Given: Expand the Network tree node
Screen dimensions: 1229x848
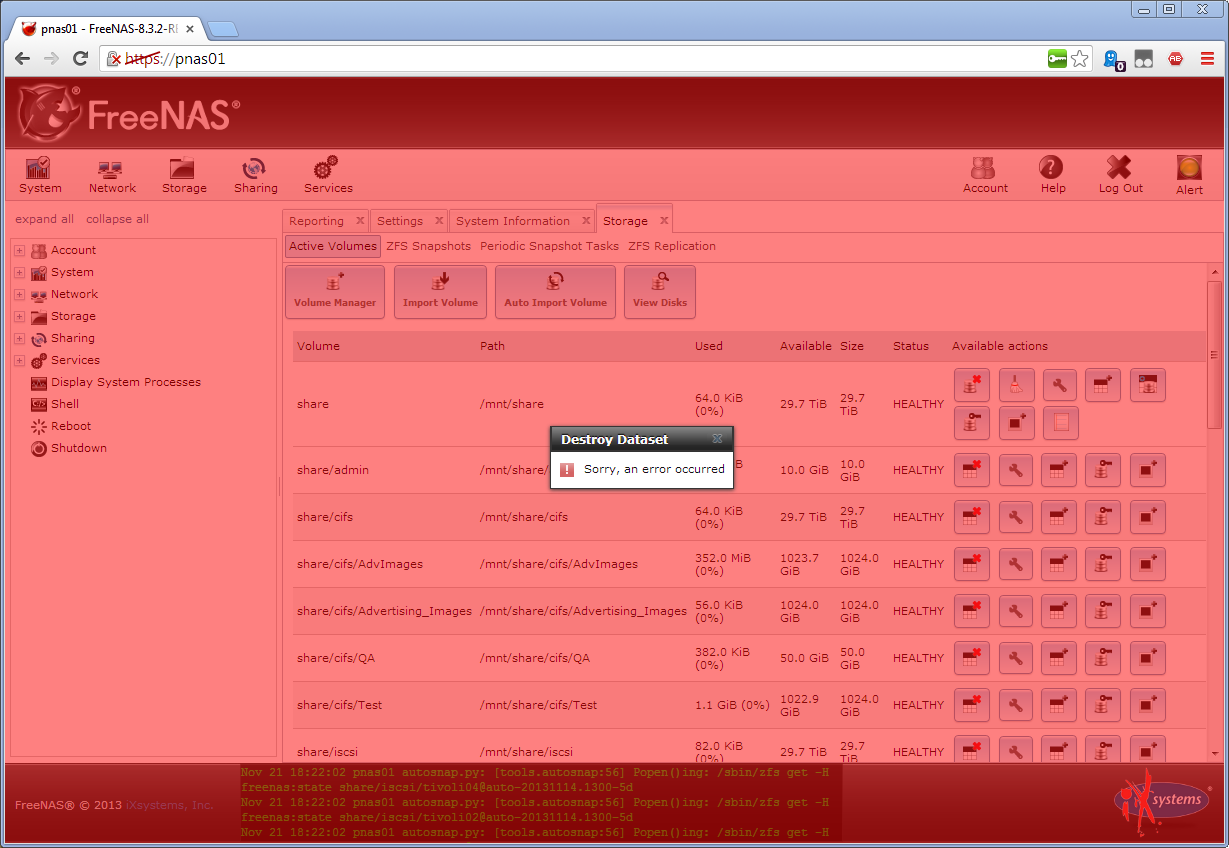Looking at the screenshot, I should tap(19, 294).
